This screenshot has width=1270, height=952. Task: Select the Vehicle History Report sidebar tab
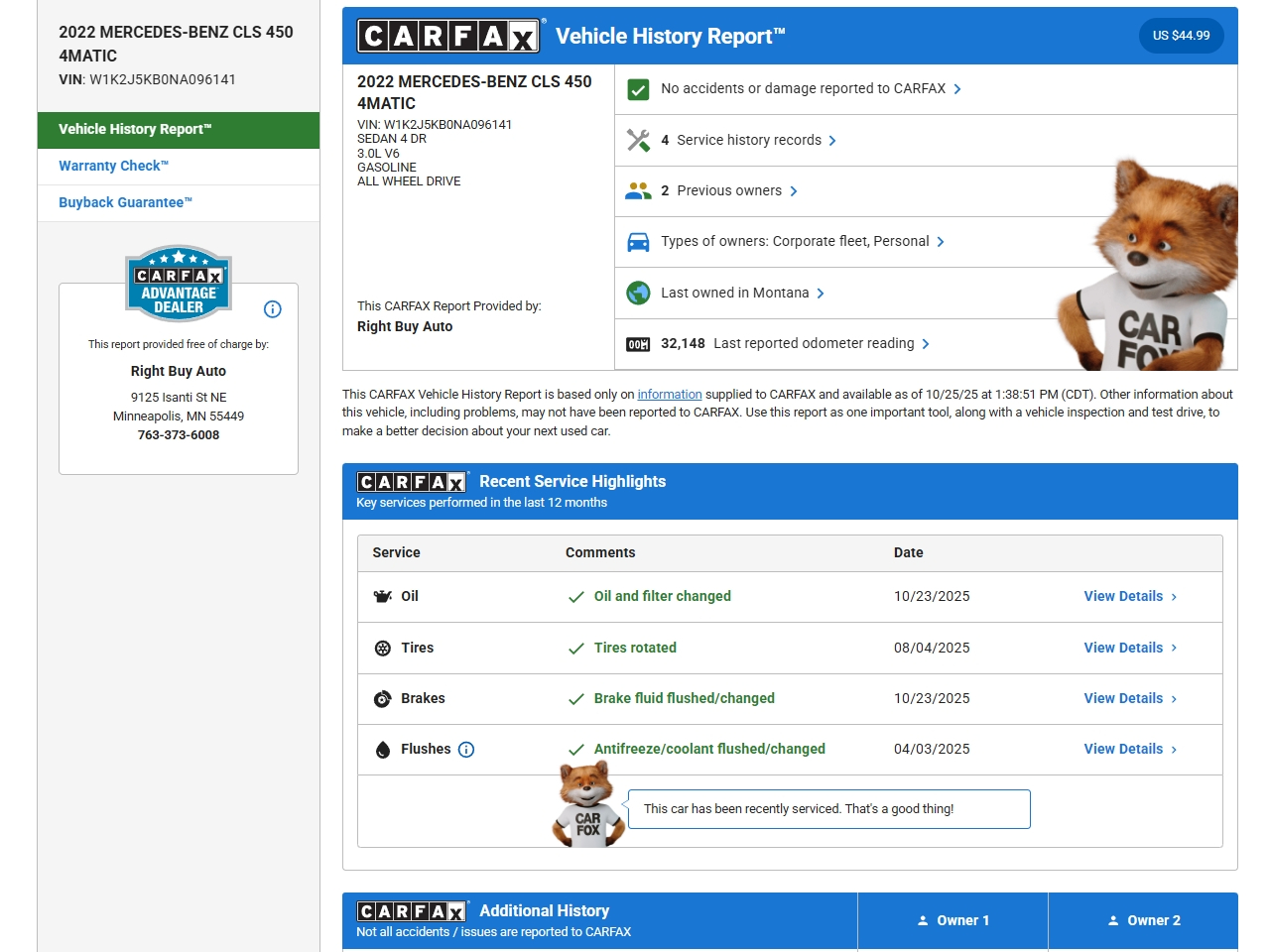click(x=135, y=129)
